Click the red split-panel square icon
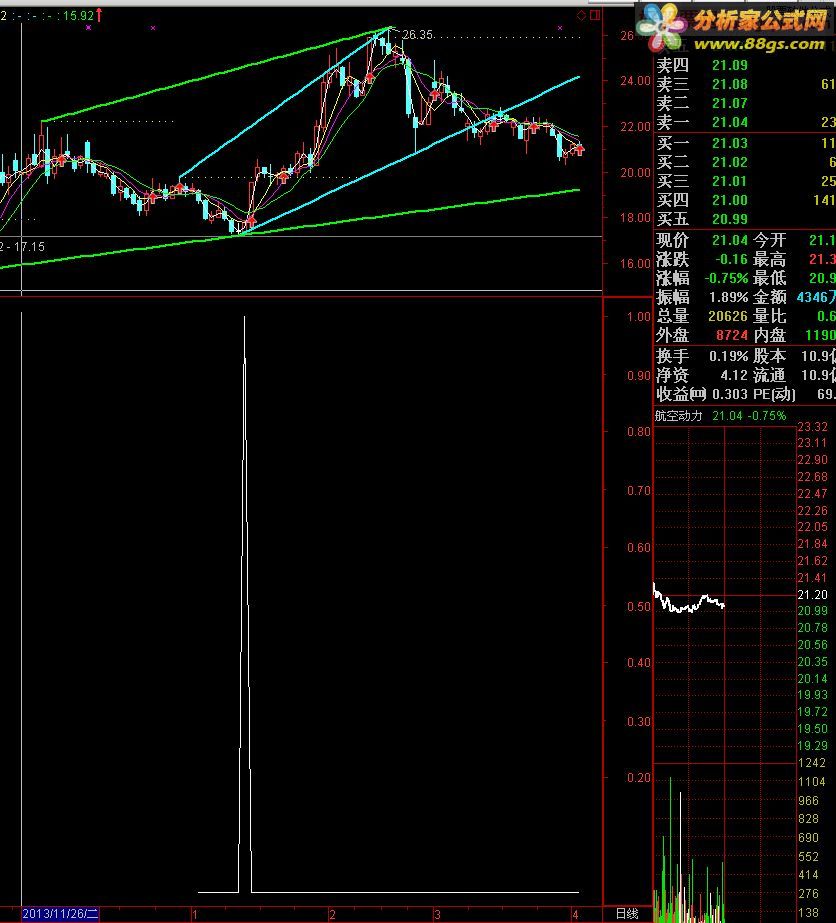The height and width of the screenshot is (923, 836). [x=595, y=15]
